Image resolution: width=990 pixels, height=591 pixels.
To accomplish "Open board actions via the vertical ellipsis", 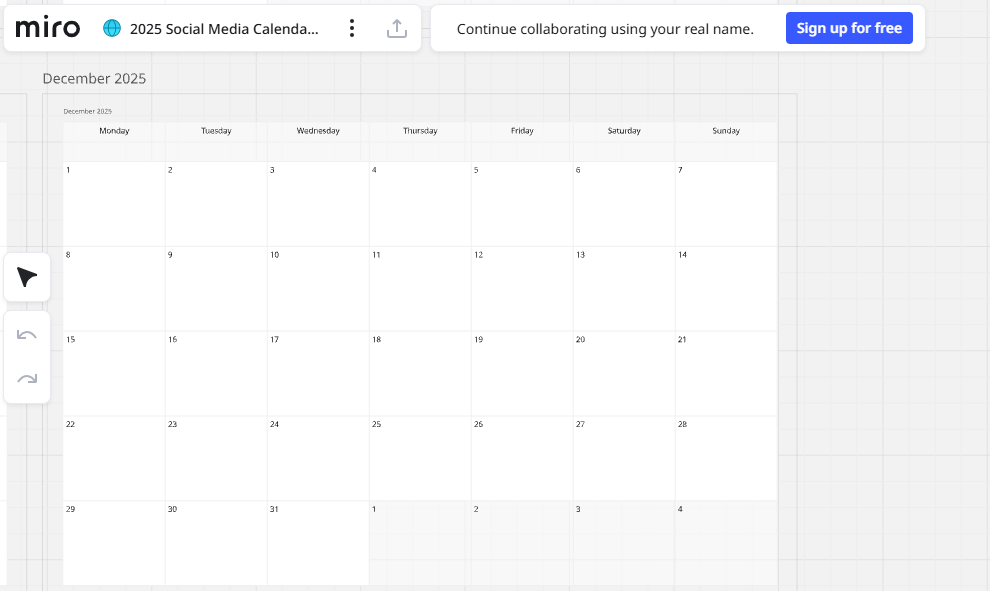I will pos(352,28).
